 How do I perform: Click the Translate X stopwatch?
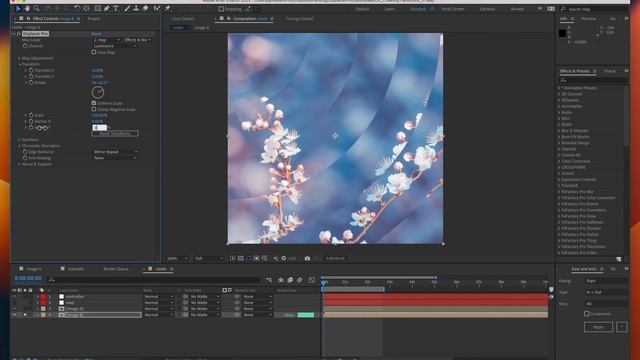[31, 70]
